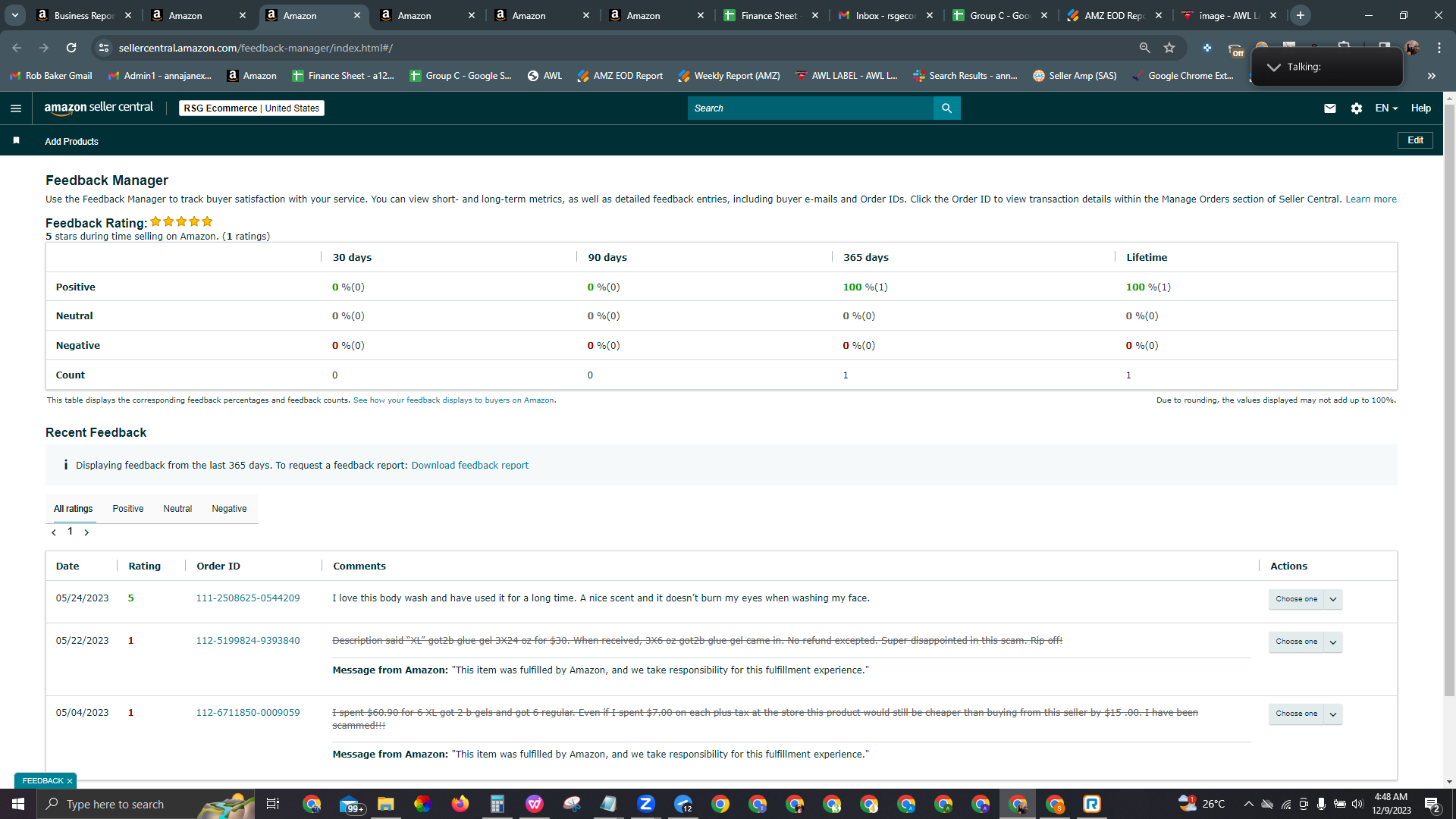Open new browser tab with plus icon
The image size is (1456, 819).
[x=1301, y=15]
